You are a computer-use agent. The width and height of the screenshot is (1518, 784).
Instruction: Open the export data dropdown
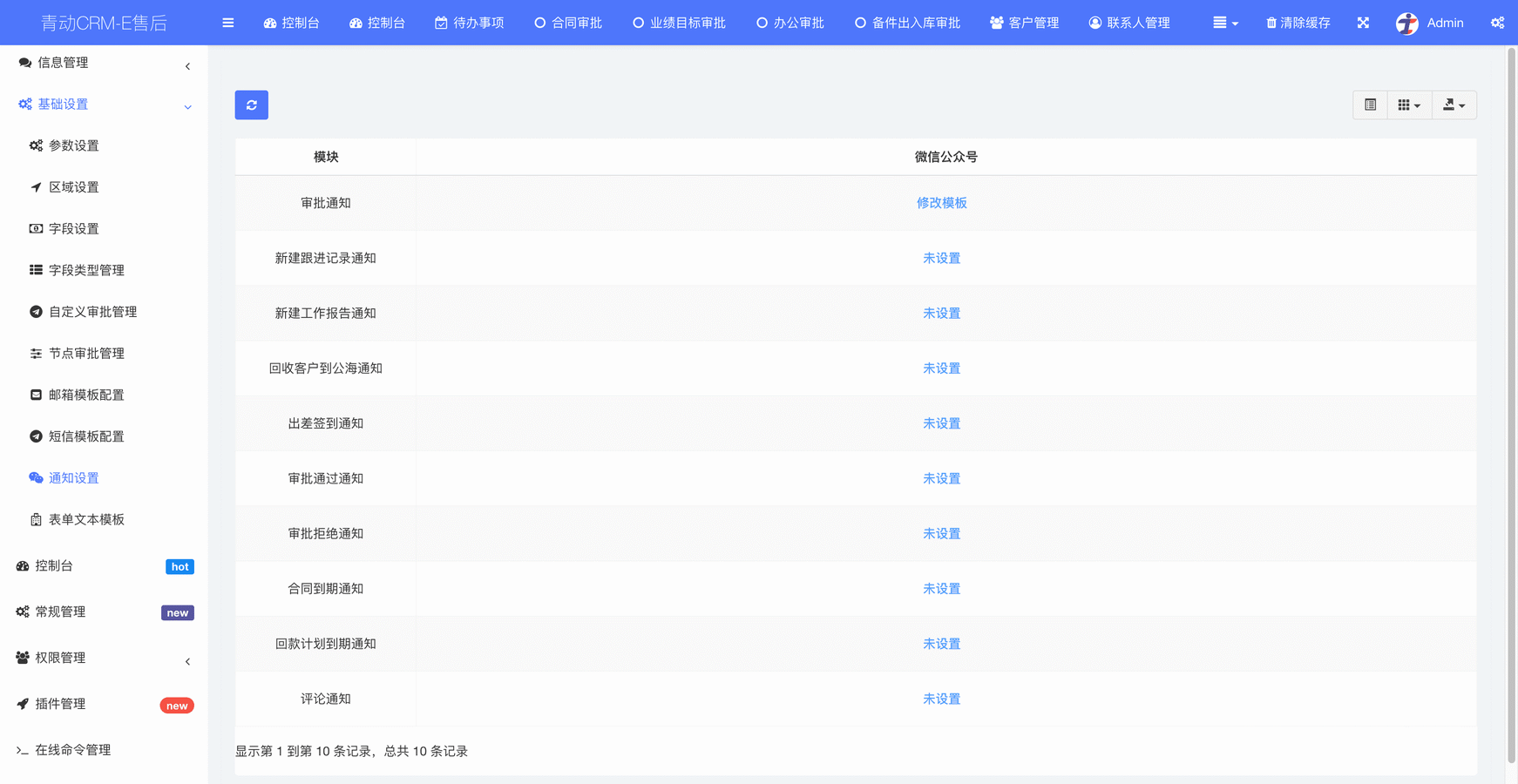click(1454, 105)
